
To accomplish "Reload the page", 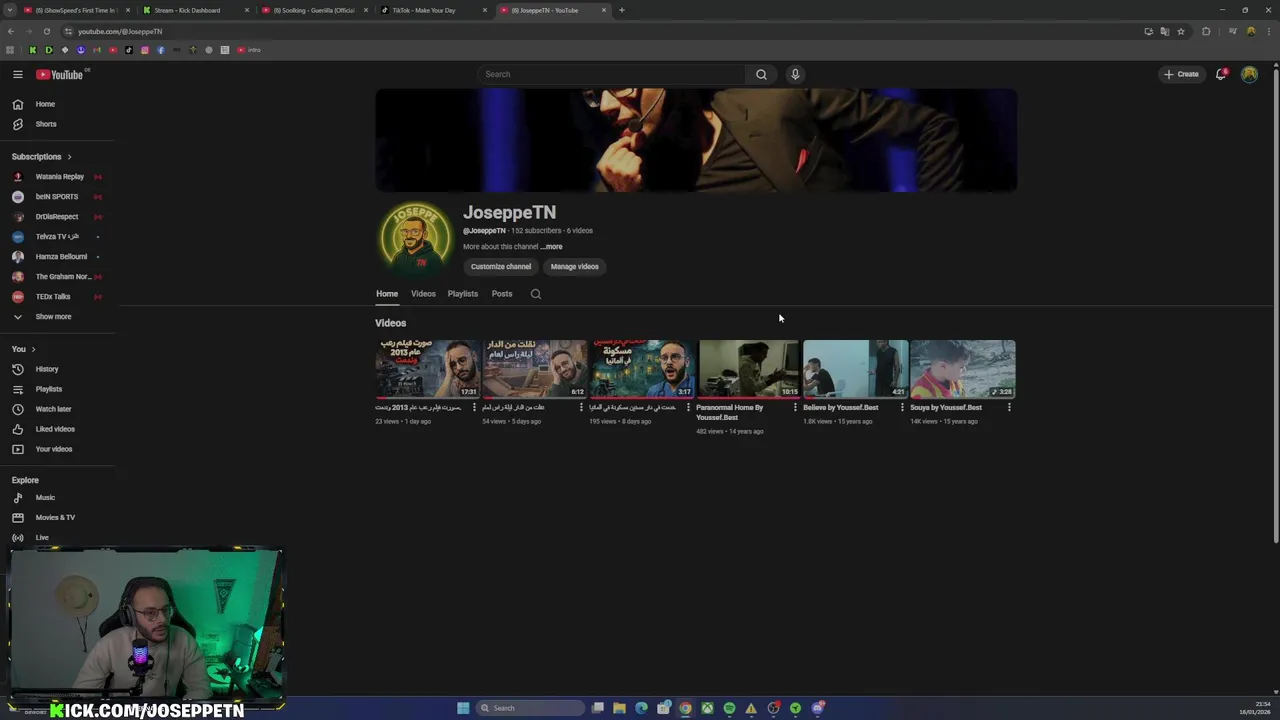I will [x=46, y=31].
